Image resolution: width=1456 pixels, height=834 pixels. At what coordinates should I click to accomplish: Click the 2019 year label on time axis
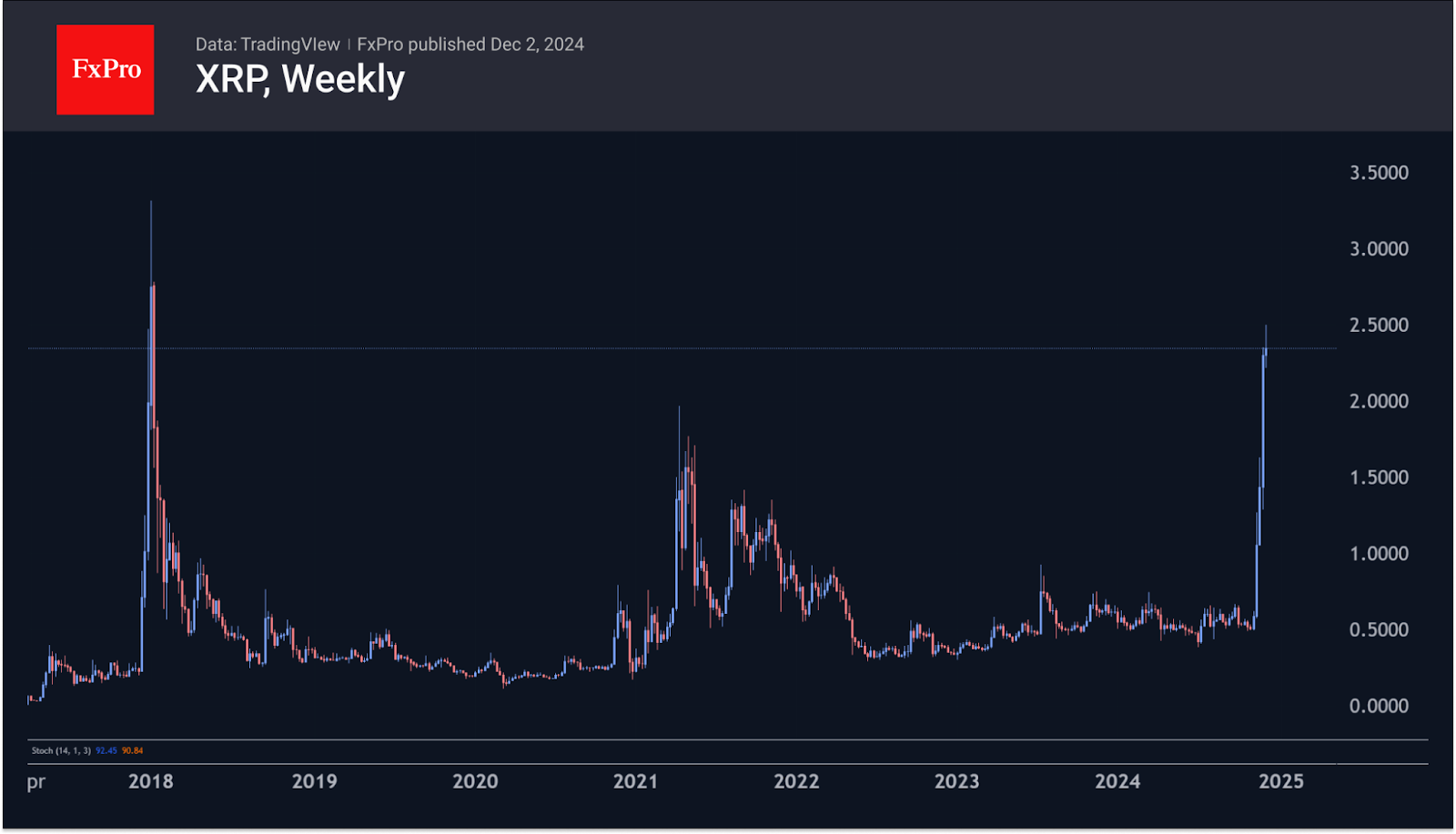click(314, 781)
